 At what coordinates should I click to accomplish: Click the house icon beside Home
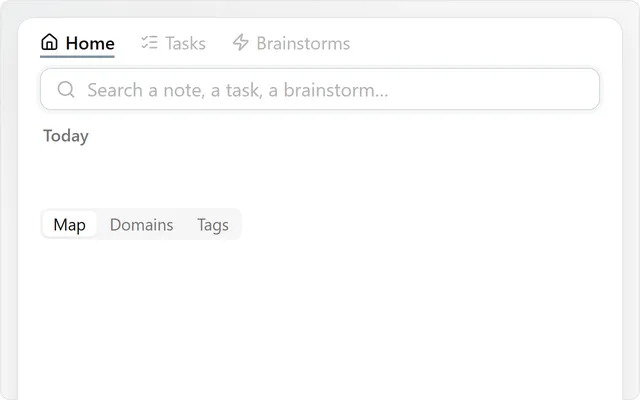(49, 42)
